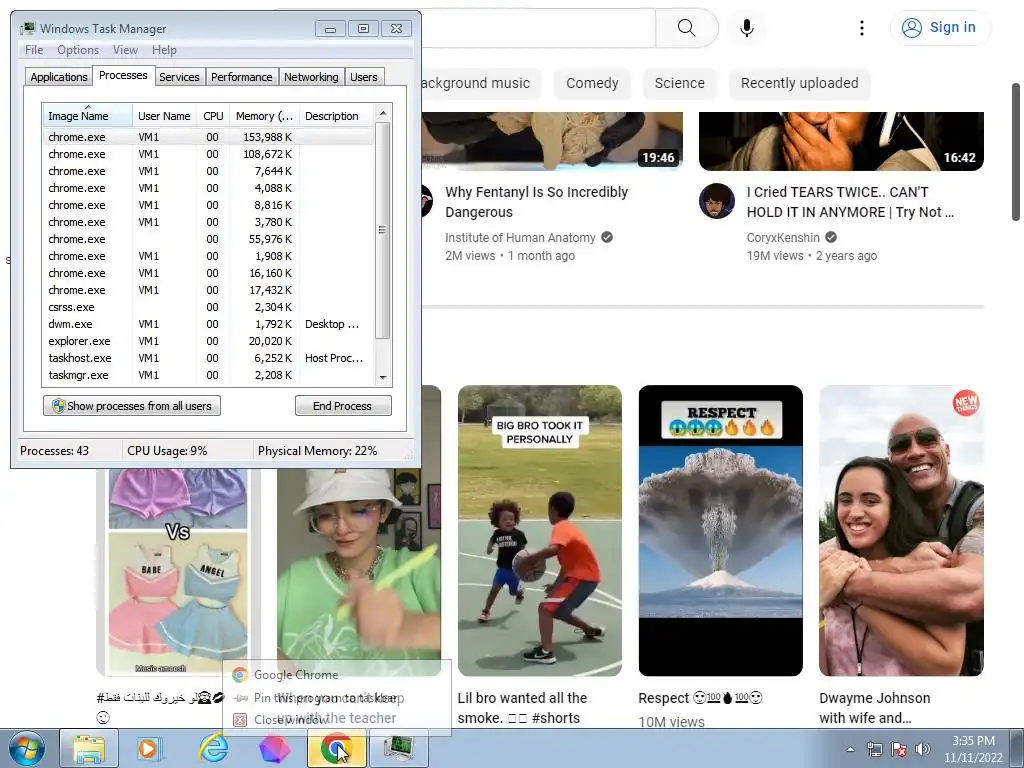
Task: Select chrome.exe row using 108,672 K
Action: (208, 154)
